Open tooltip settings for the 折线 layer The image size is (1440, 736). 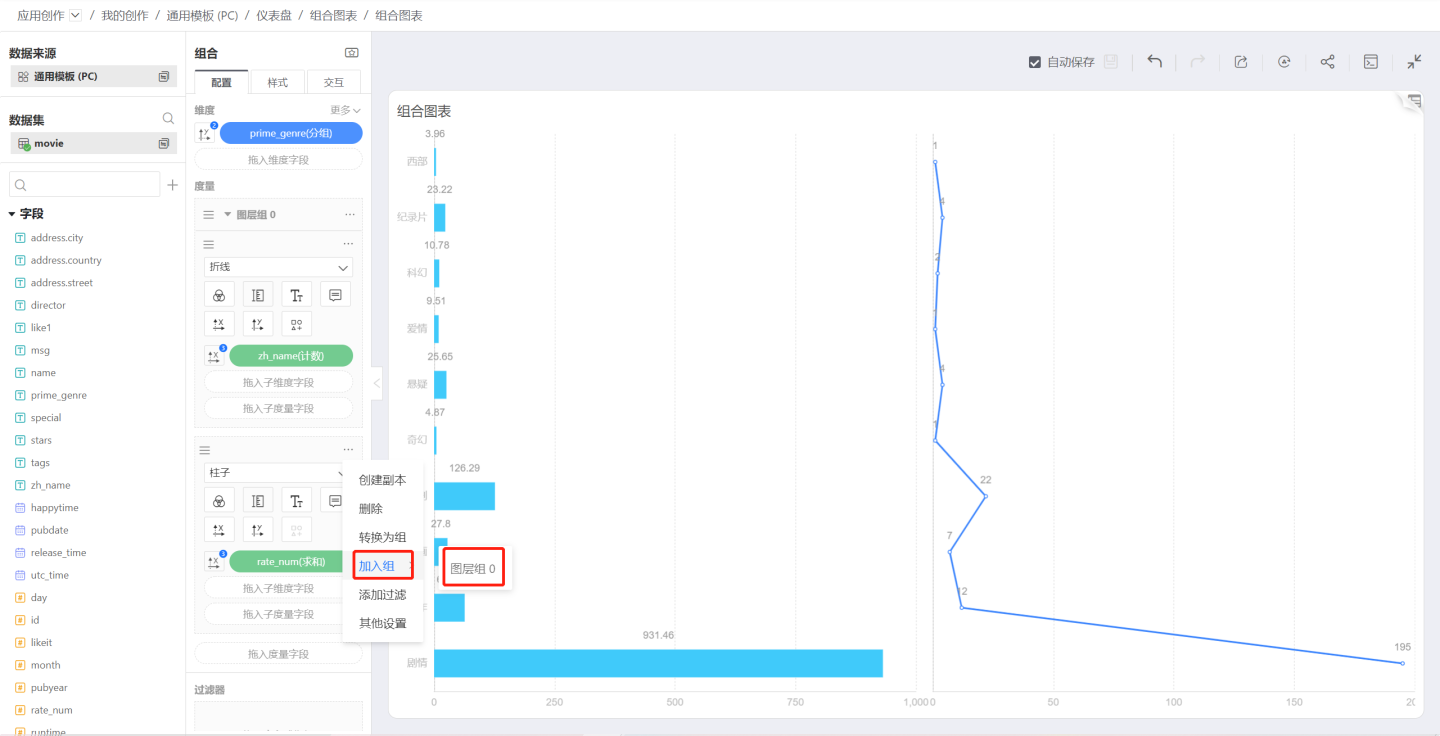[x=335, y=295]
